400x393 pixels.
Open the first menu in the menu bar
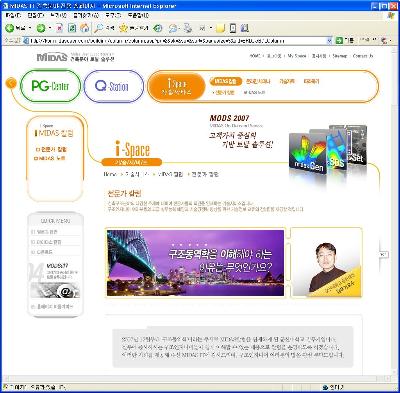13,16
